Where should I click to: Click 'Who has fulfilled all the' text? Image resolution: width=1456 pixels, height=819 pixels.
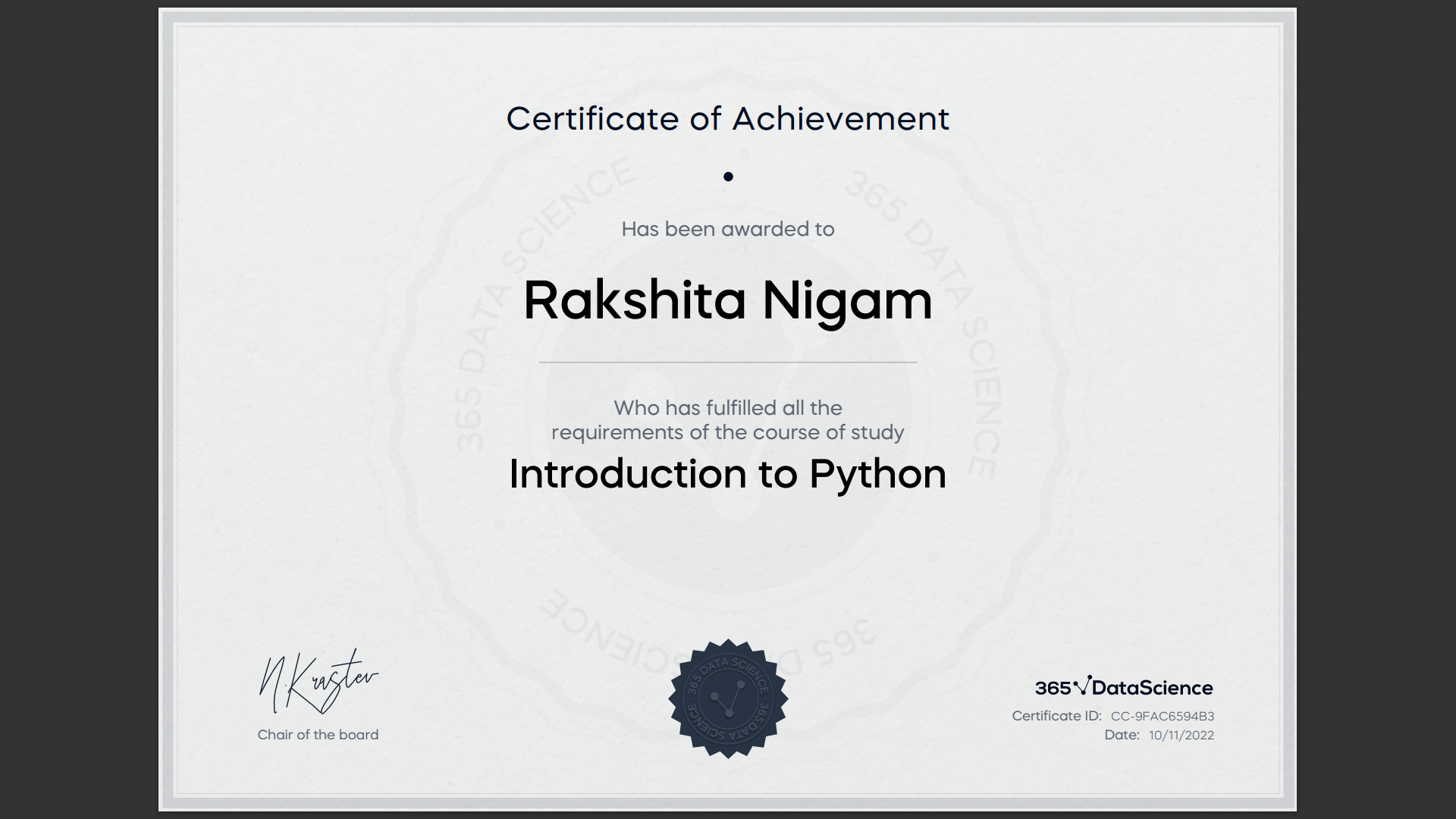728,408
